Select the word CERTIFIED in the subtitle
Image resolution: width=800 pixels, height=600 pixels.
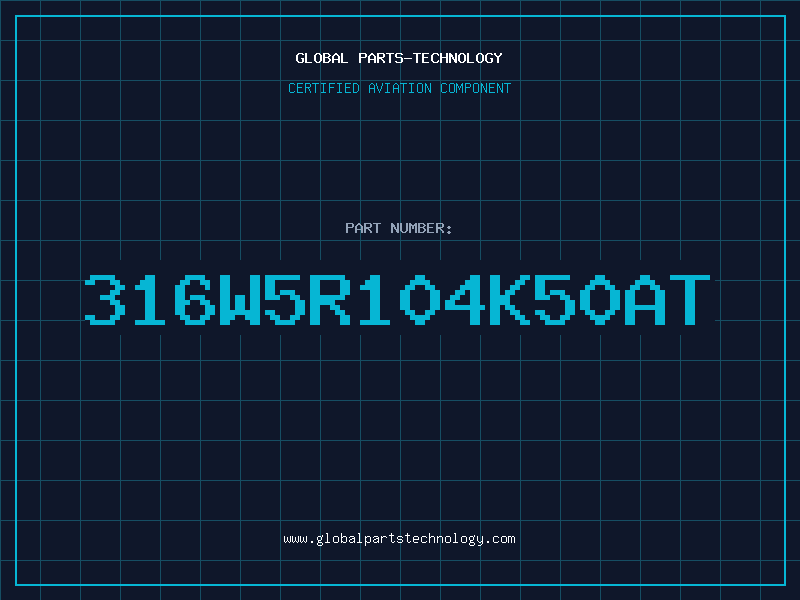(323, 88)
